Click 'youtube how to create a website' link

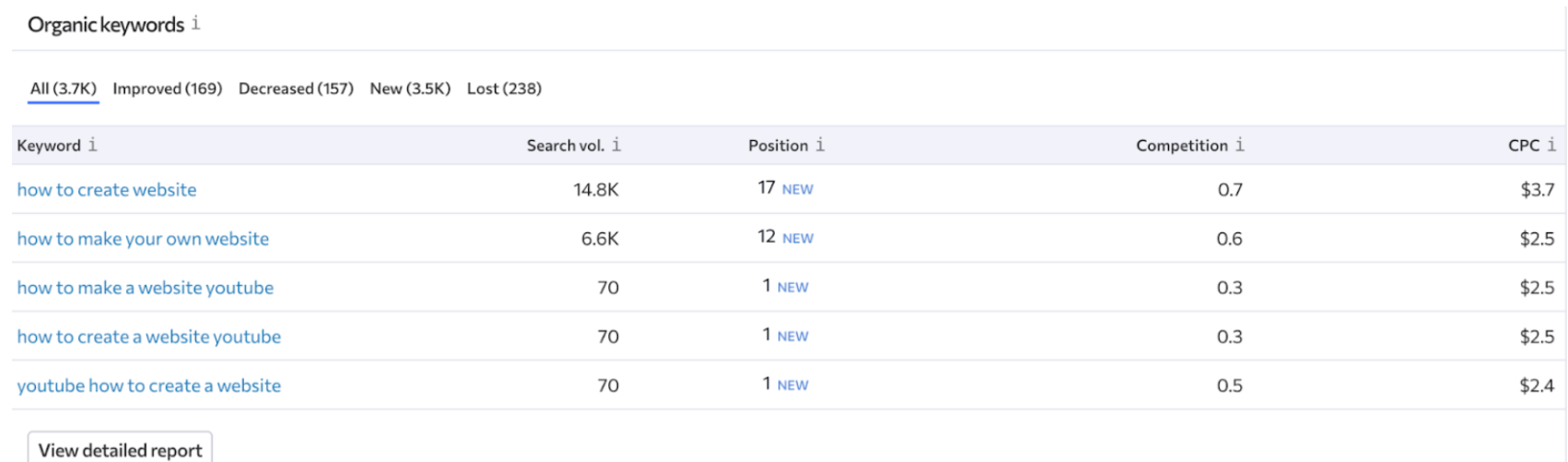[148, 385]
